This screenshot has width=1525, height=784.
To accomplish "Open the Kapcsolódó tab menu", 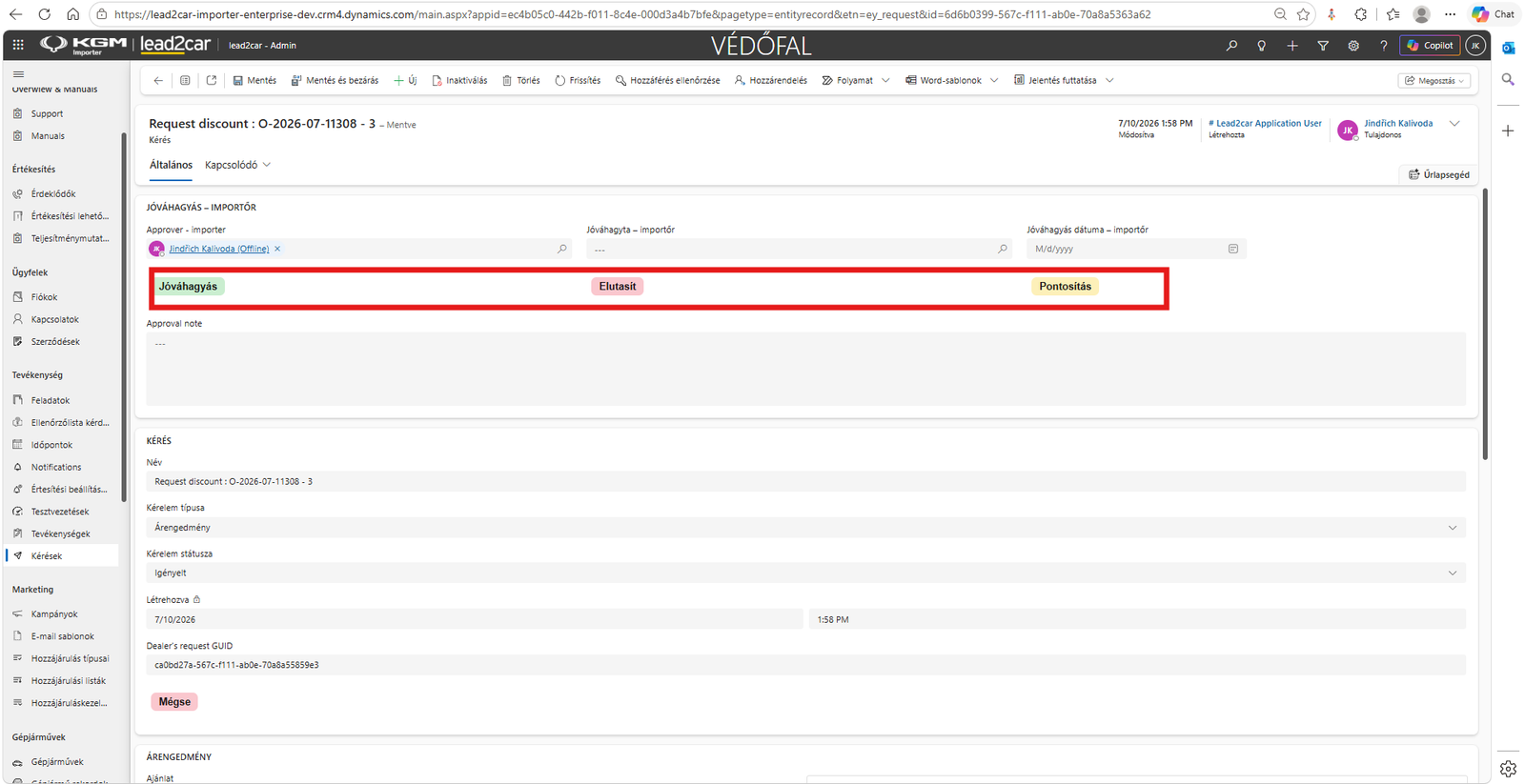I will [238, 165].
